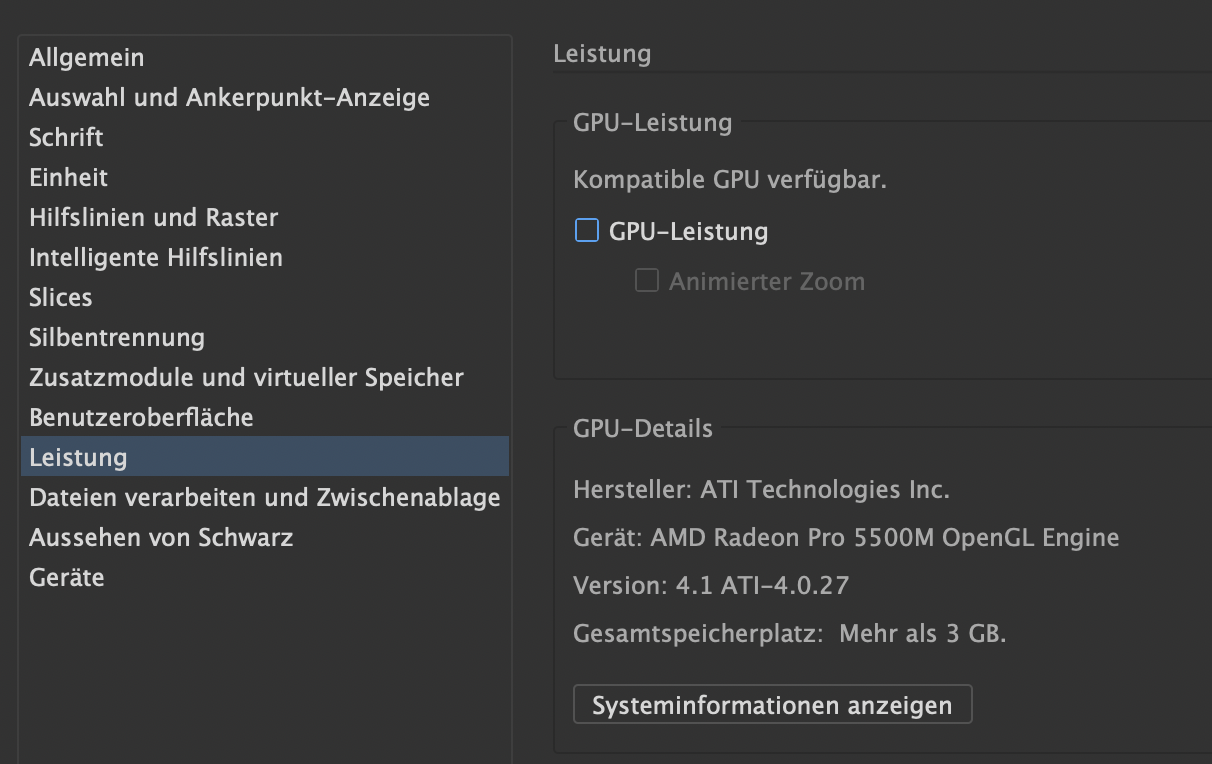This screenshot has height=764, width=1212.
Task: Select Hilfslinien und Raster entry
Action: [x=154, y=218]
